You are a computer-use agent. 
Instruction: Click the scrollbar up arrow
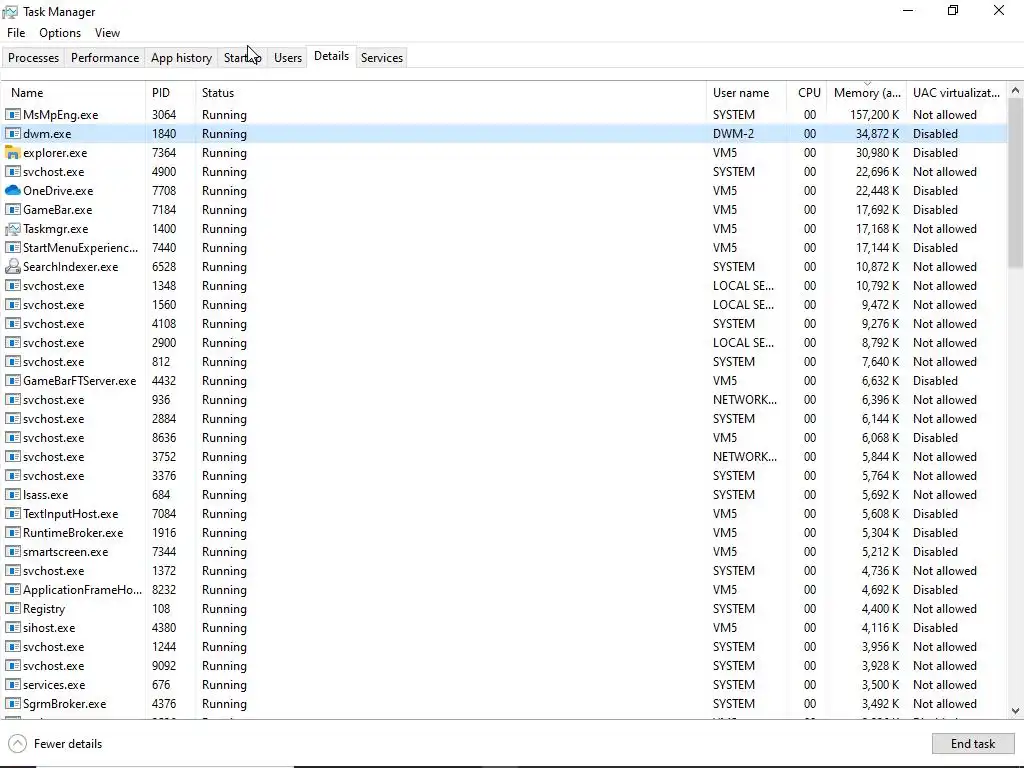(1015, 91)
